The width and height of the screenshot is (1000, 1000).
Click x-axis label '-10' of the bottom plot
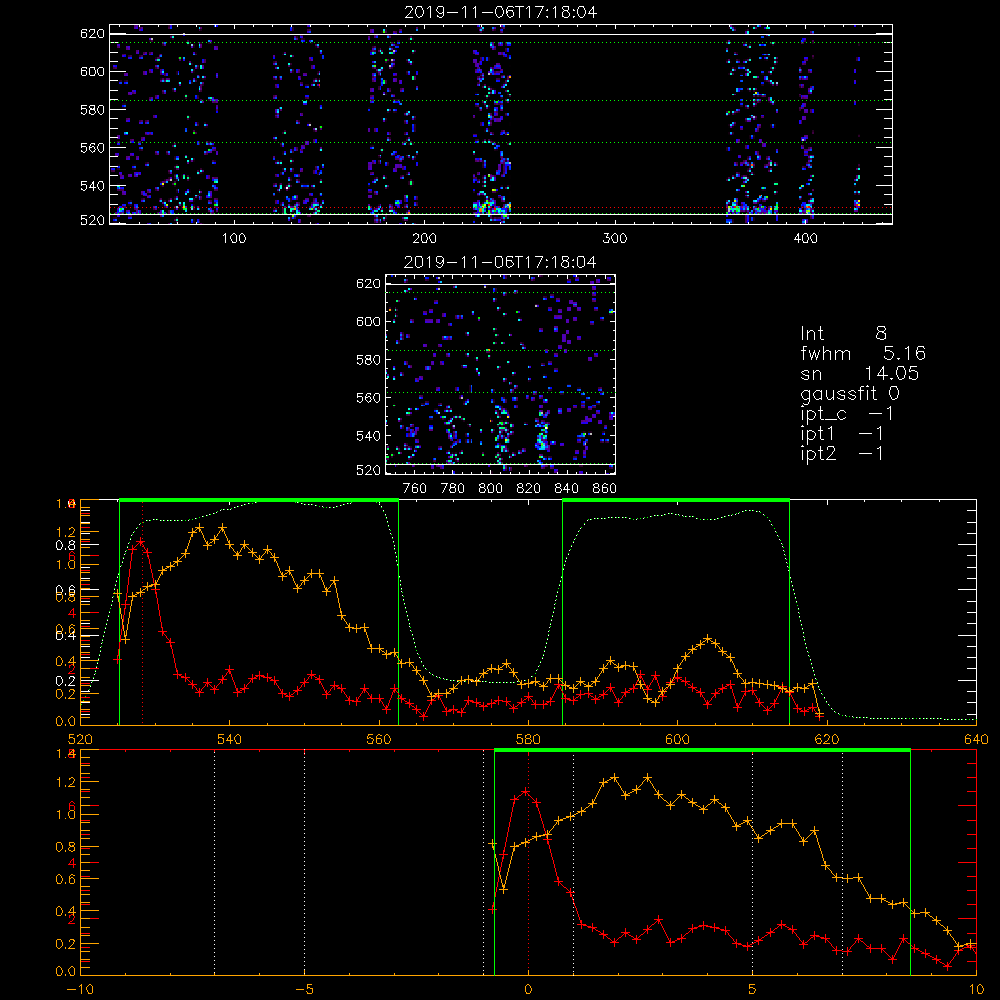pyautogui.click(x=80, y=989)
